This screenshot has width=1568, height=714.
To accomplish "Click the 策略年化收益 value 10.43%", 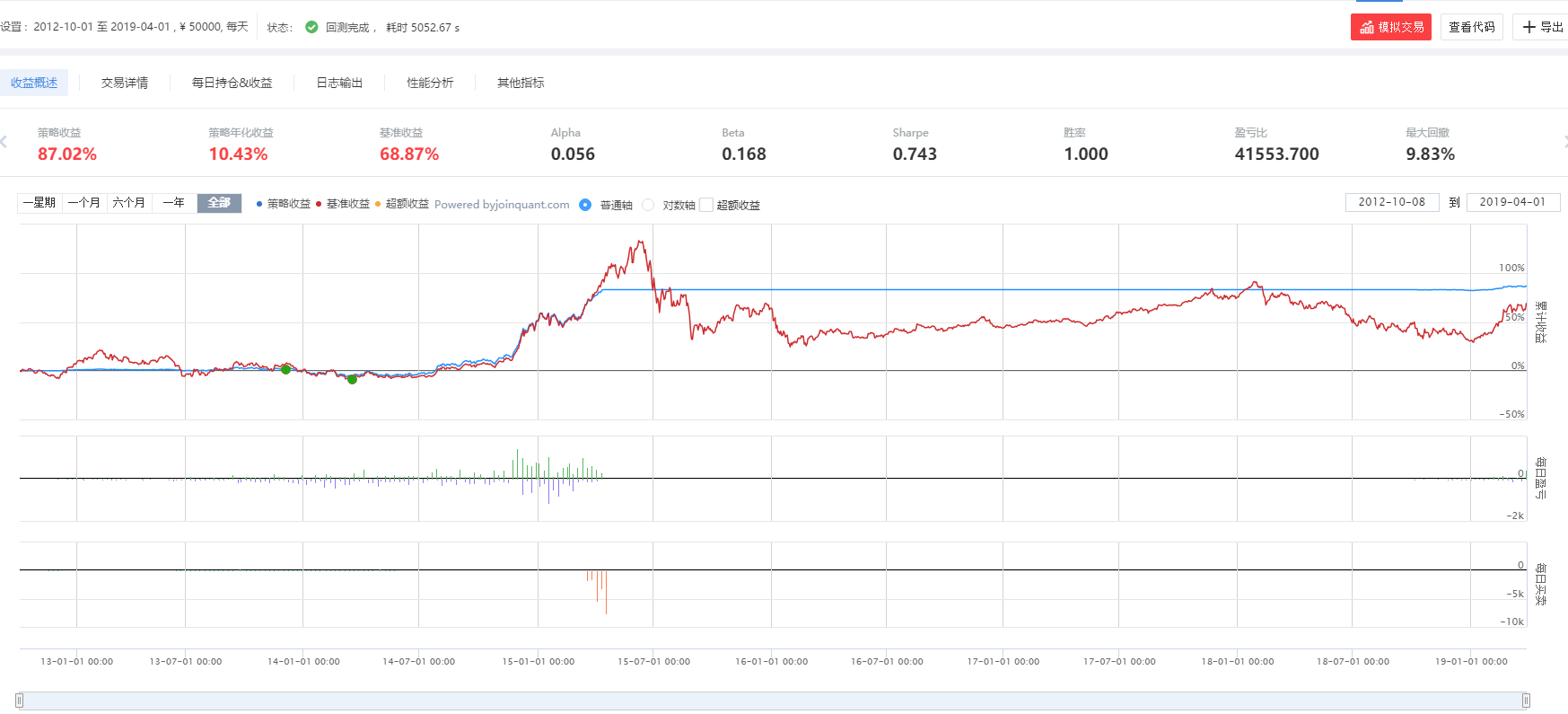I will (239, 154).
